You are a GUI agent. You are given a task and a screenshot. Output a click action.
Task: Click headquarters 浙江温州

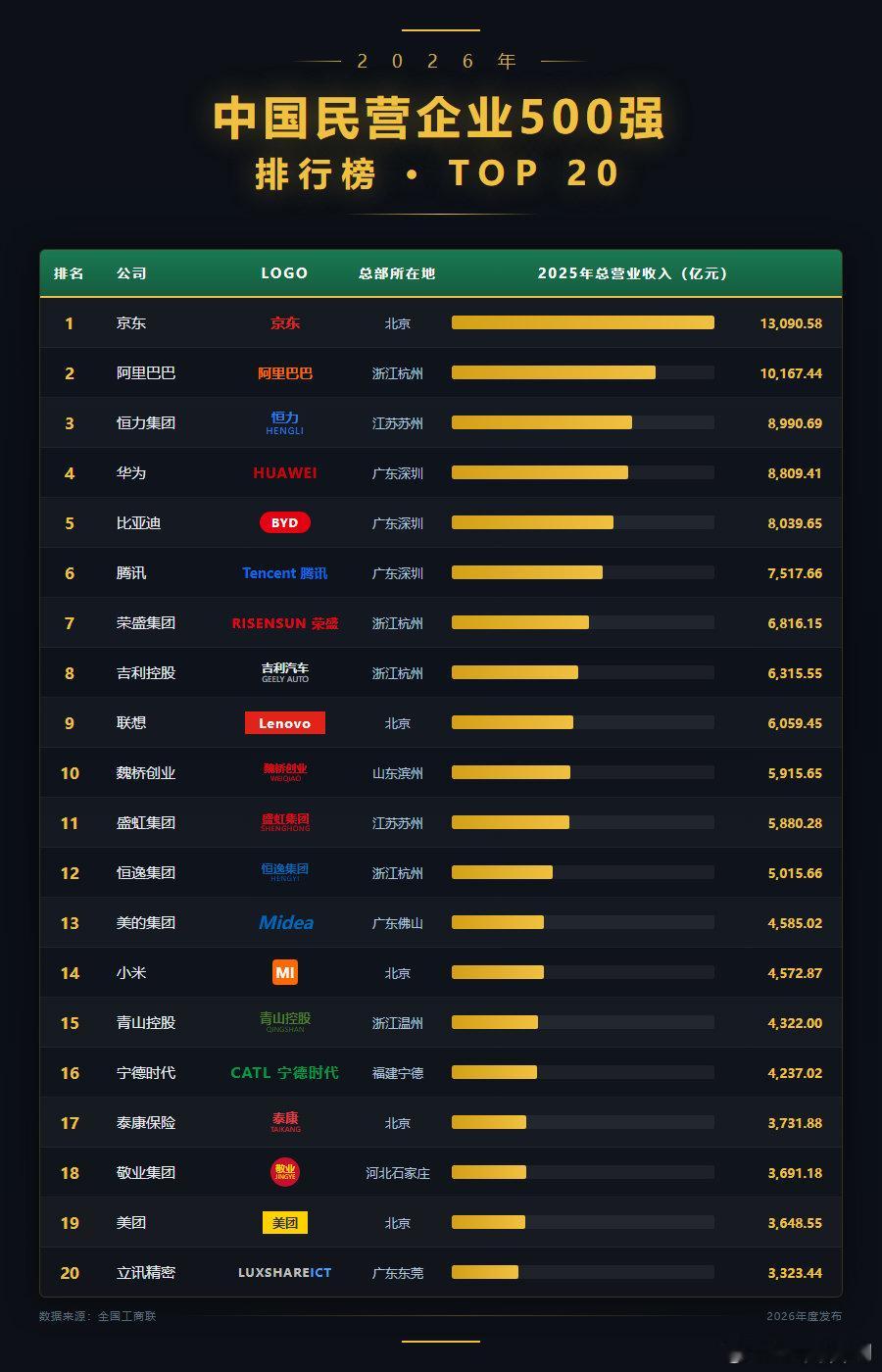point(398,1023)
